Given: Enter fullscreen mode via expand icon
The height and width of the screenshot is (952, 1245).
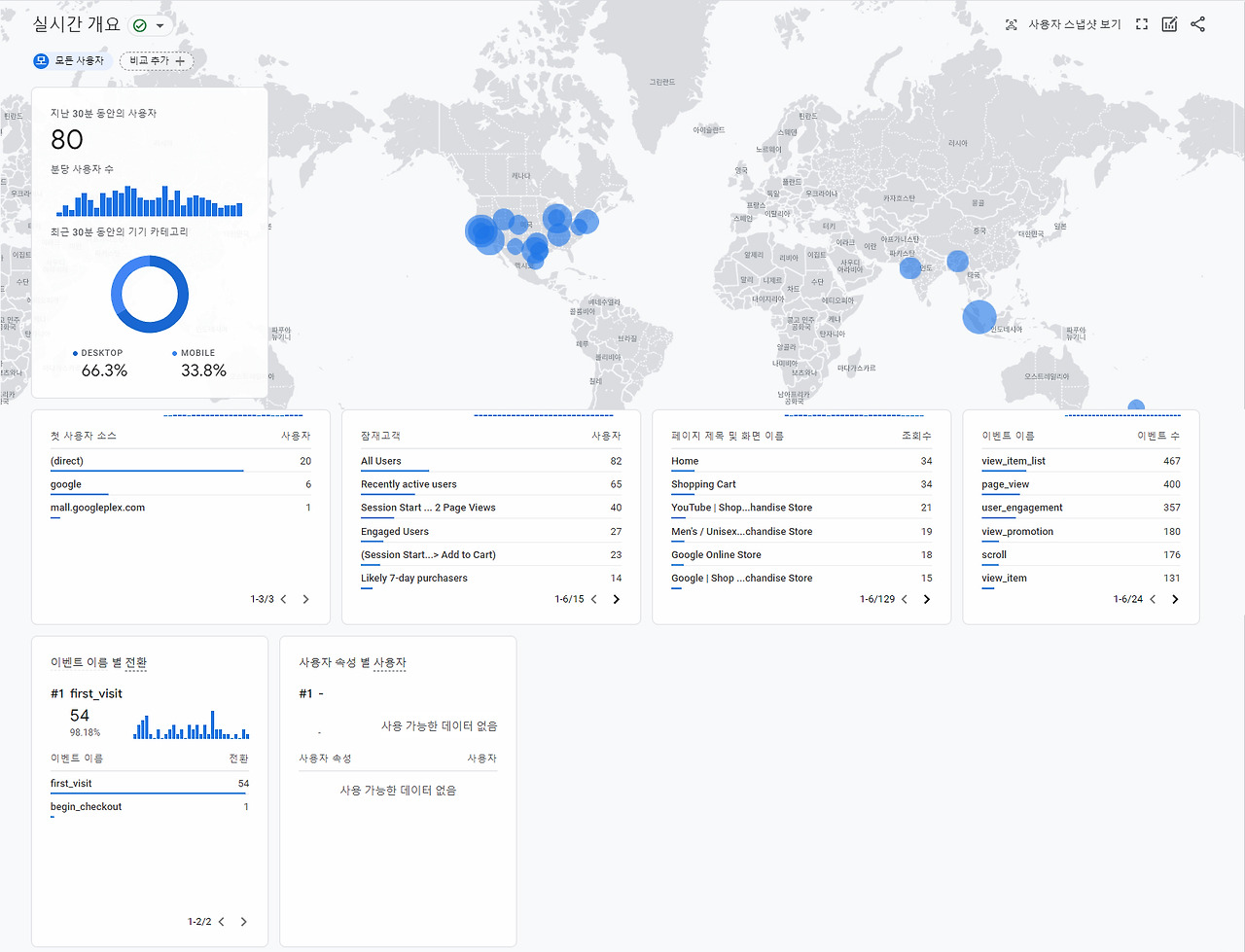Looking at the screenshot, I should tap(1142, 24).
